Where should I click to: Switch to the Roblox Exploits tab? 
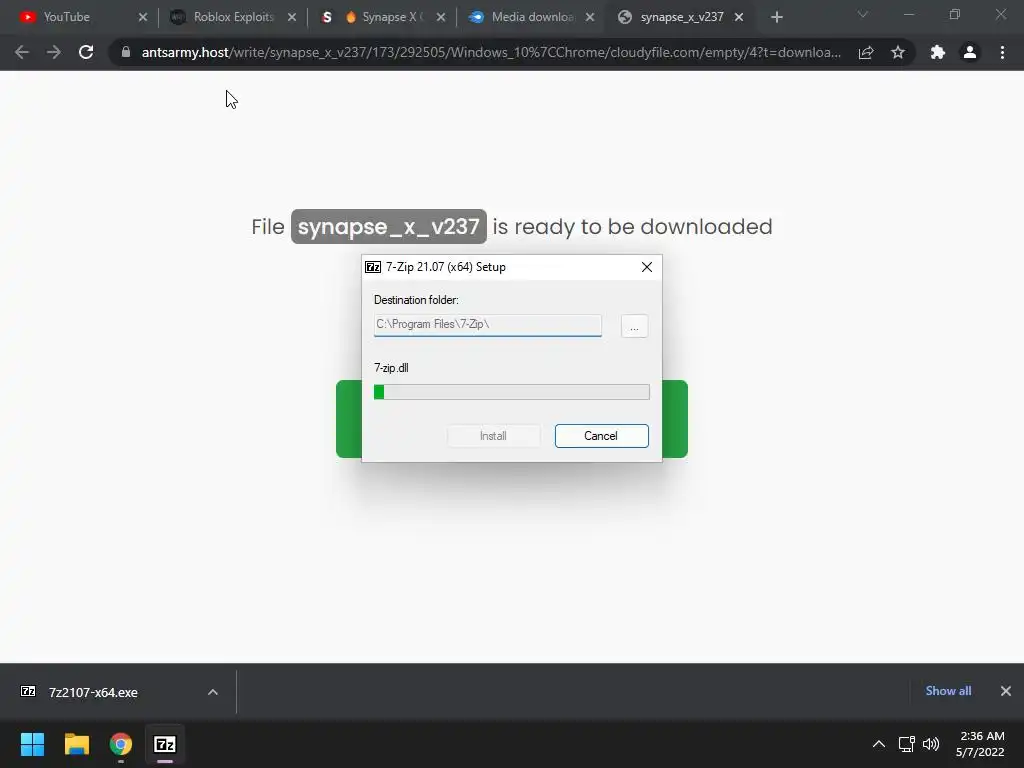tap(232, 17)
